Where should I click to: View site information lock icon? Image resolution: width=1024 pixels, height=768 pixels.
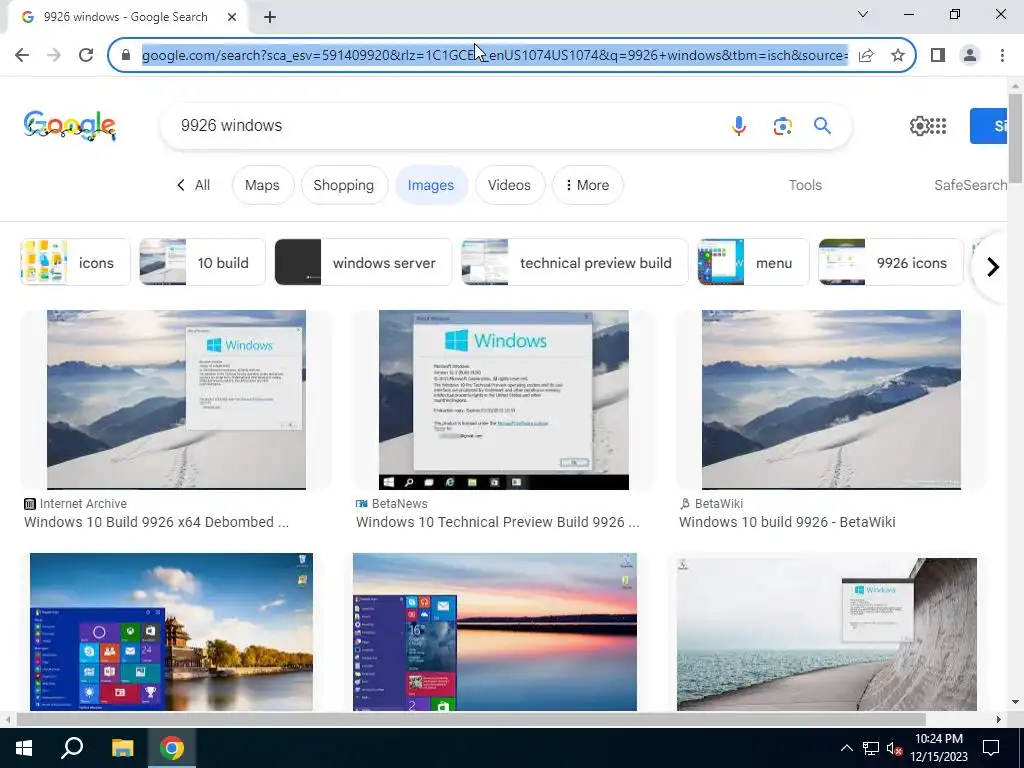126,55
